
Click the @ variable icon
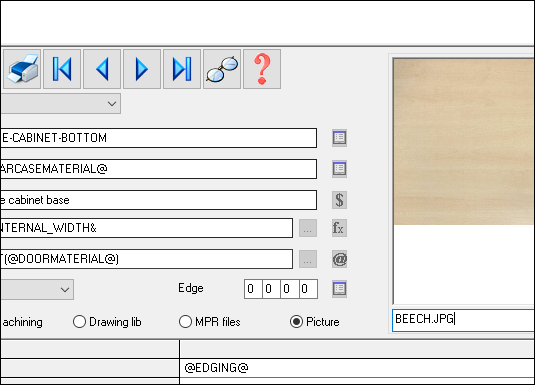tap(339, 259)
